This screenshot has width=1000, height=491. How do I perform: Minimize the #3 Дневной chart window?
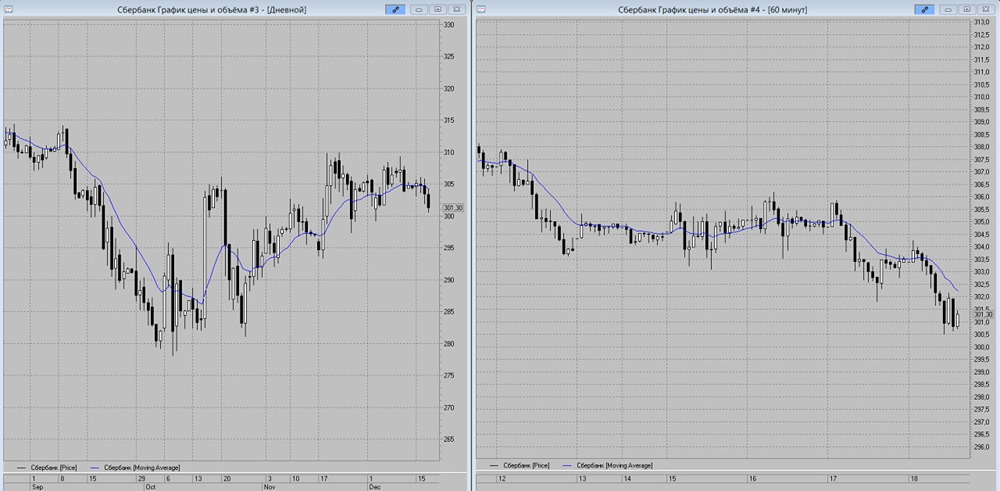420,10
